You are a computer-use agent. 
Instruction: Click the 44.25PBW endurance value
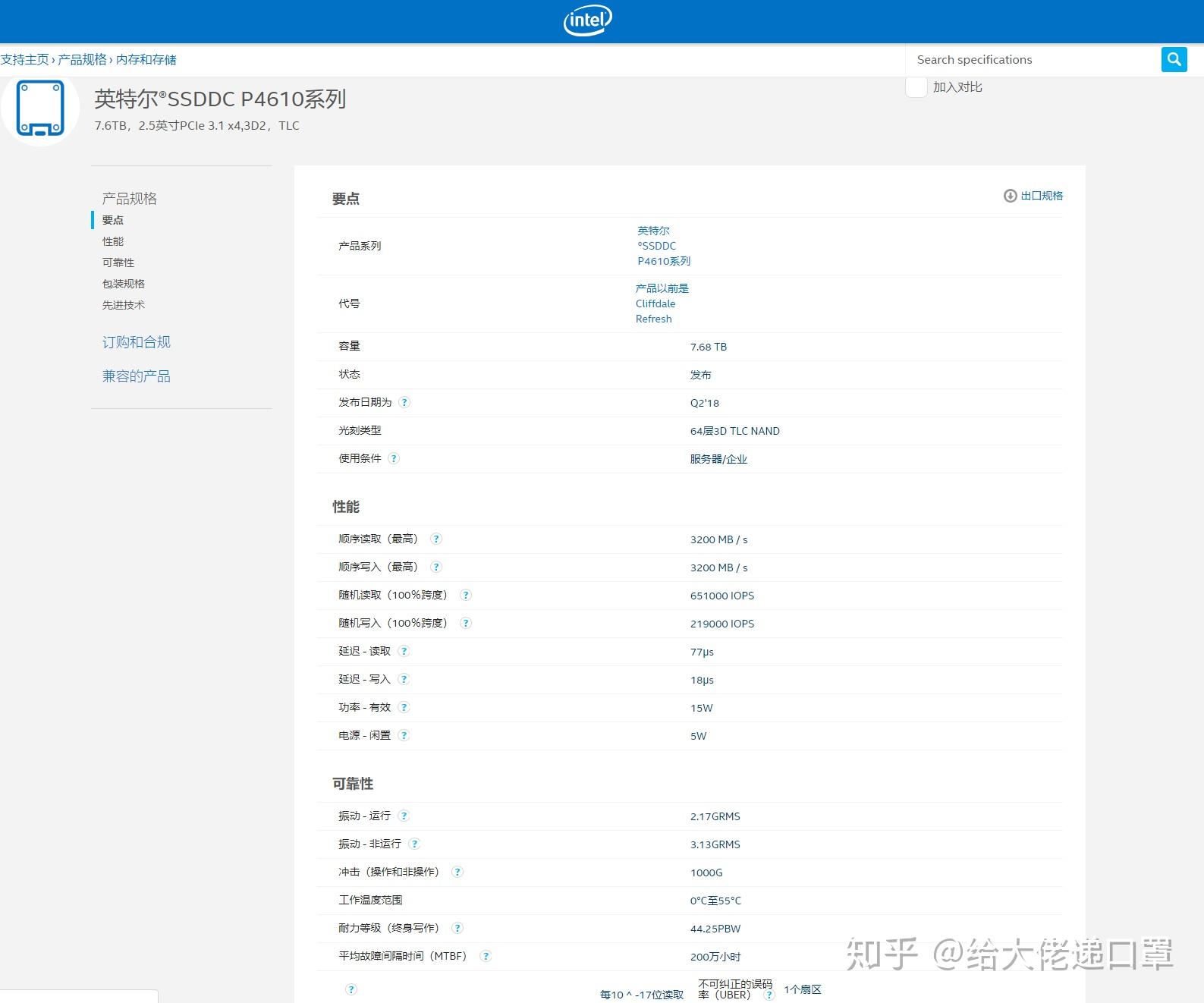pos(715,929)
